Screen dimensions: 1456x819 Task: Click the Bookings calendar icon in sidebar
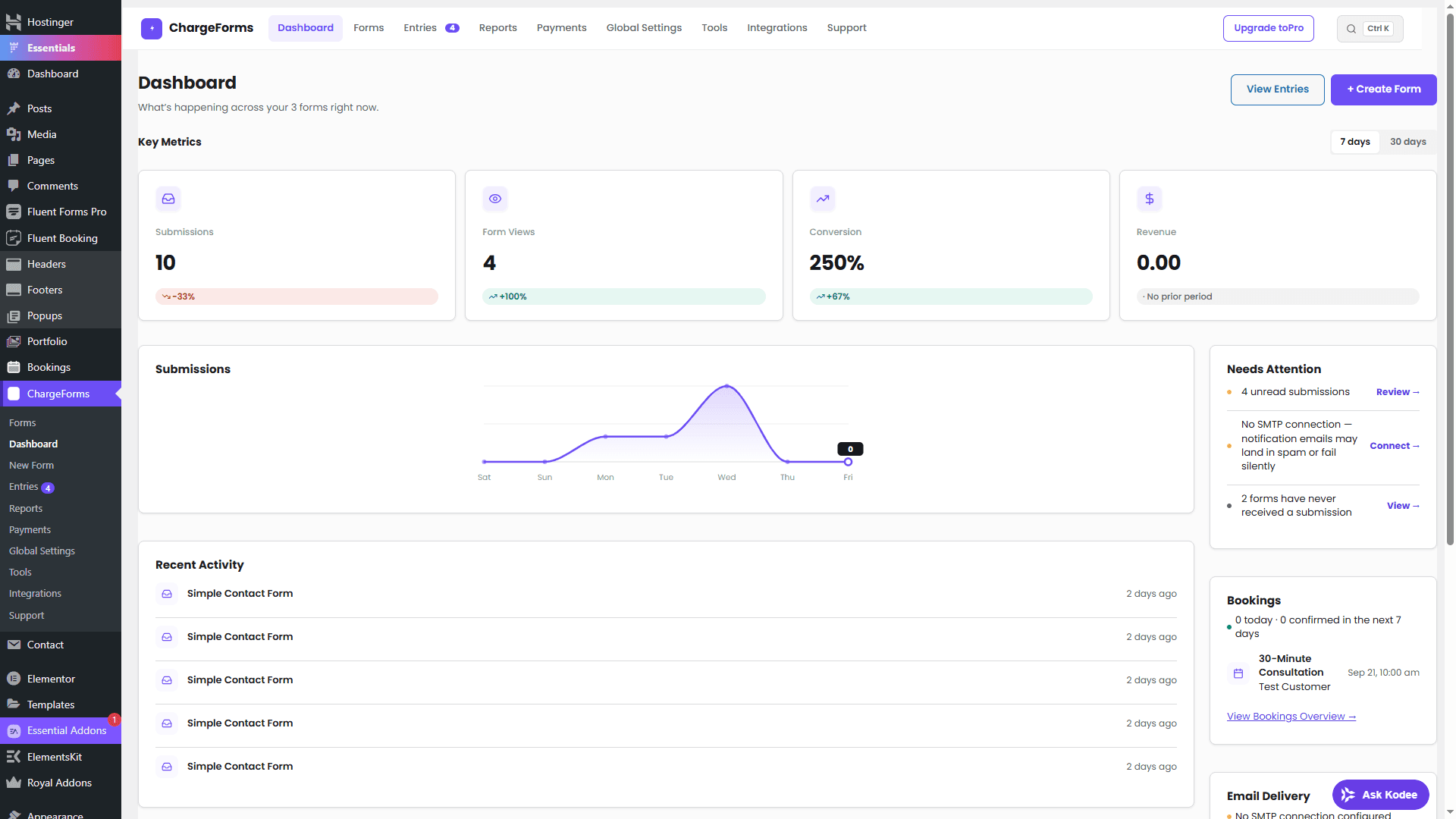pyautogui.click(x=14, y=367)
